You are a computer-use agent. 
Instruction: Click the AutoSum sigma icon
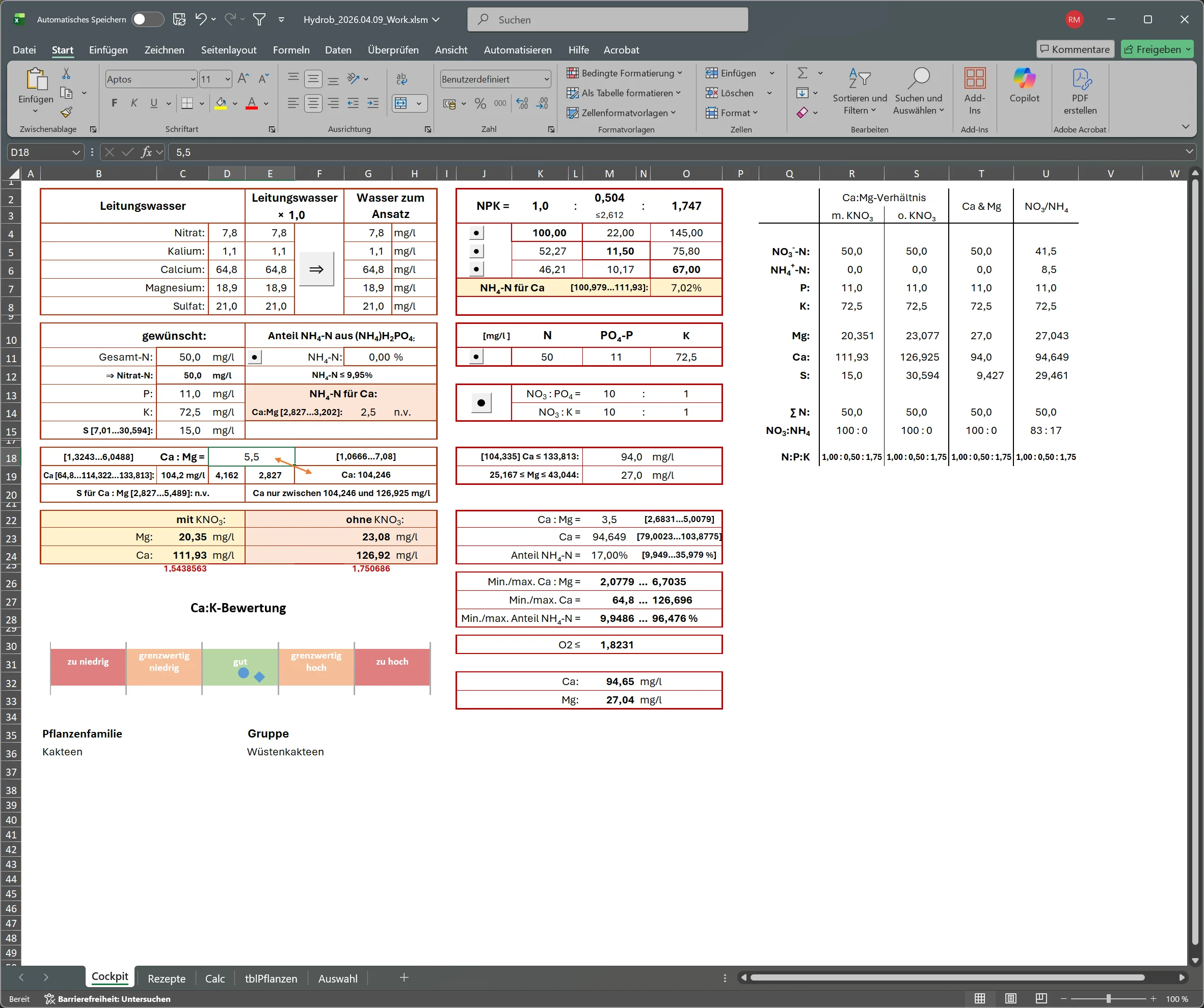pyautogui.click(x=802, y=73)
